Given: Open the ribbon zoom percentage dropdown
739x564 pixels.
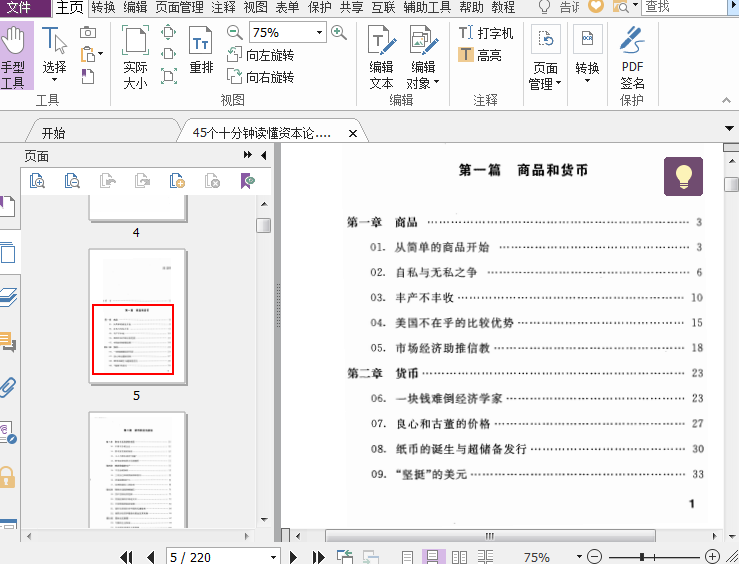Looking at the screenshot, I should click(320, 33).
